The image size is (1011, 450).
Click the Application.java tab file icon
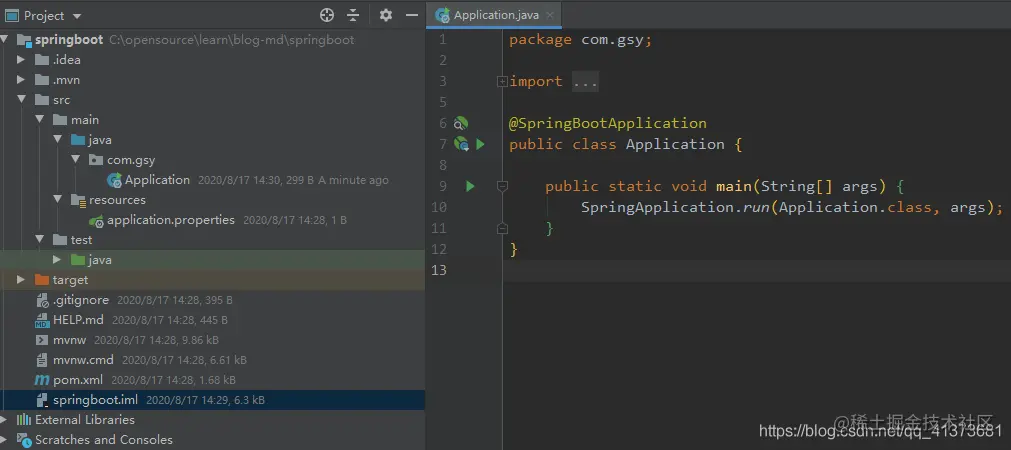click(x=442, y=15)
